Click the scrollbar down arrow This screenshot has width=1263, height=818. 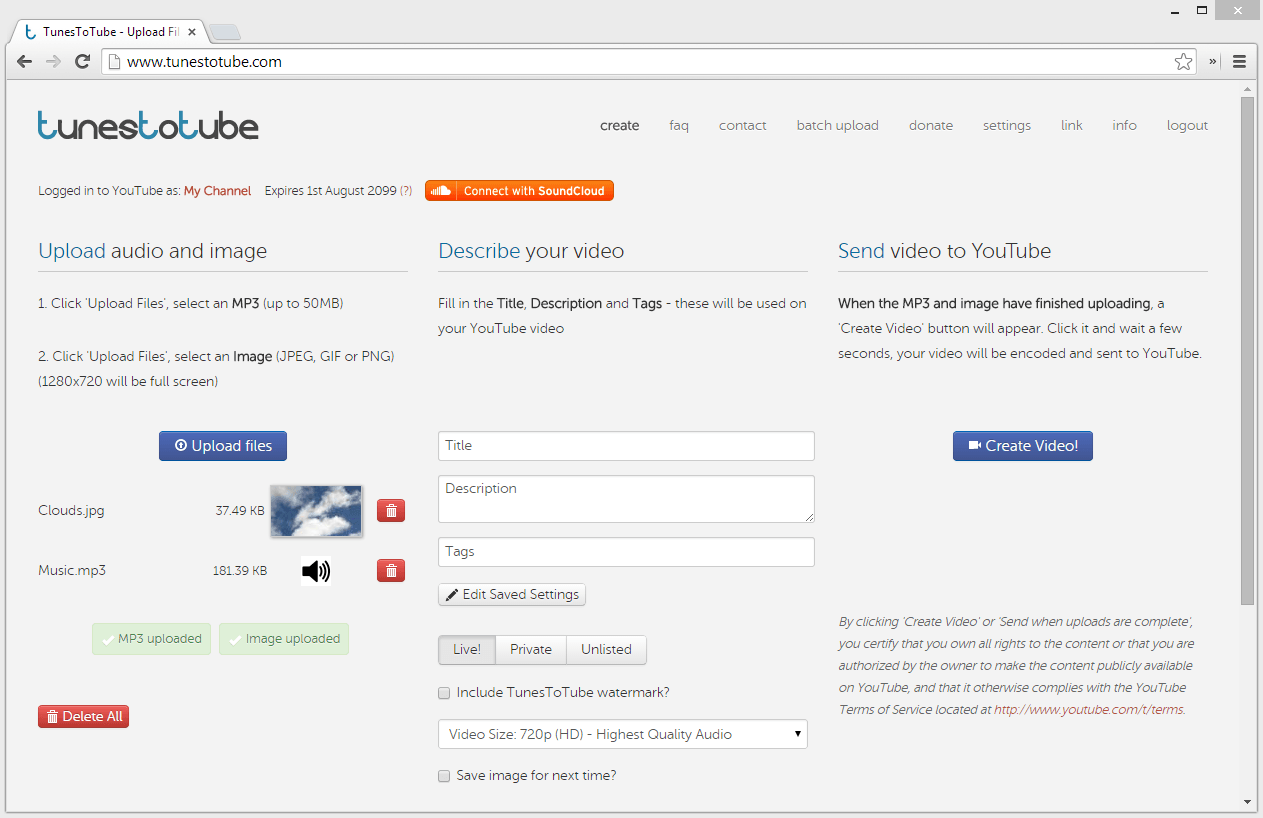pos(1247,802)
